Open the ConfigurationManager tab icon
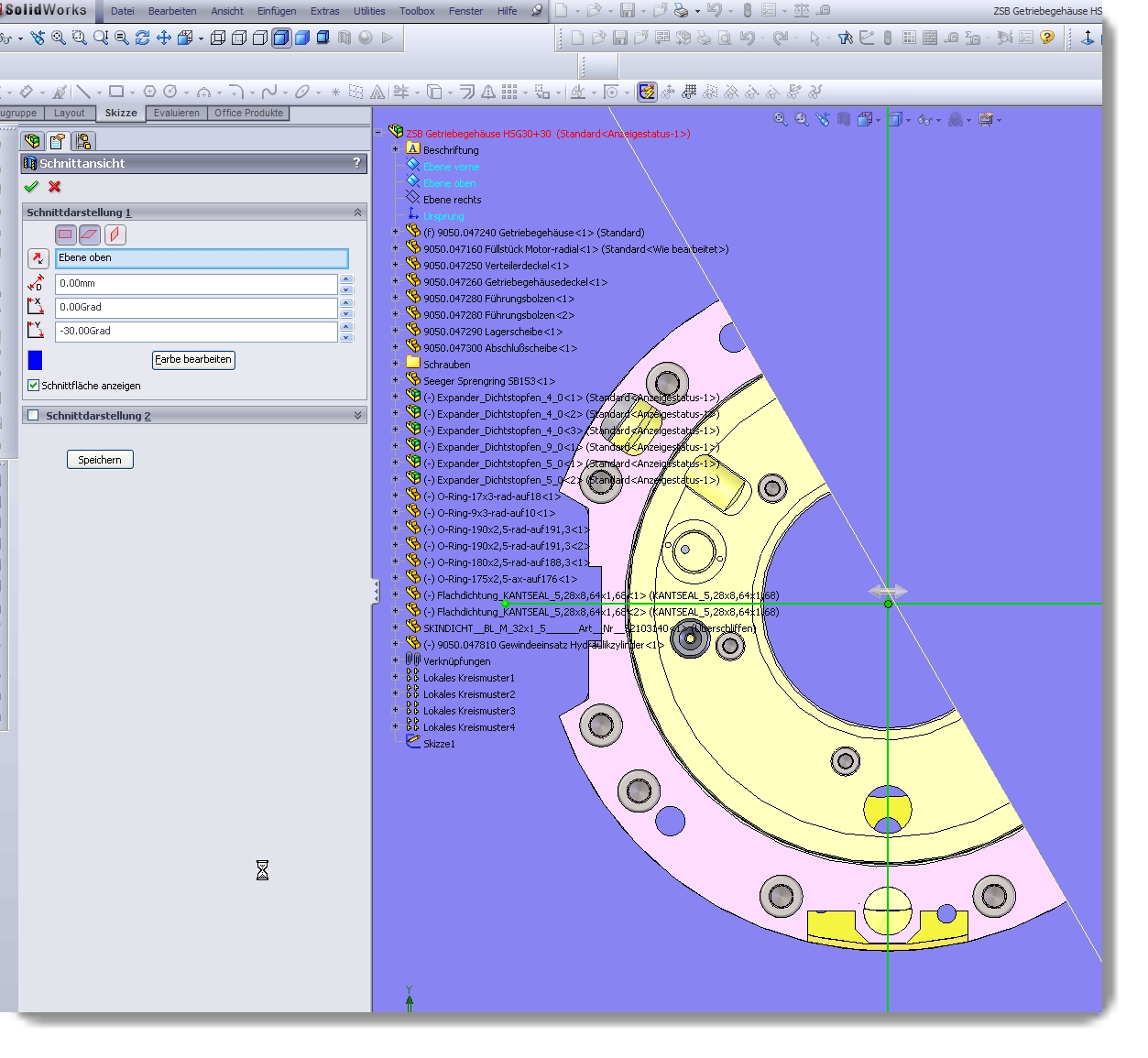 [83, 141]
